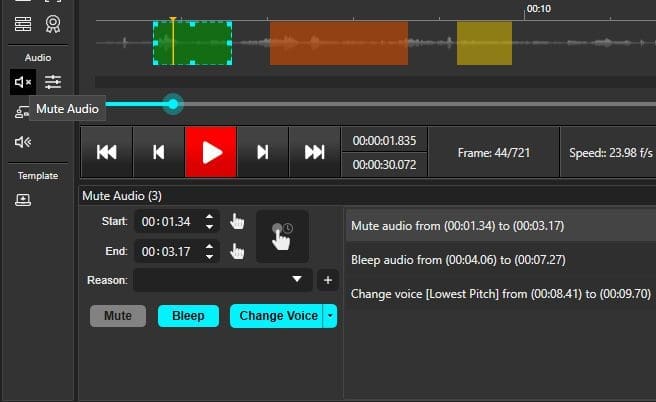
Task: Click the Speed 23.98 f/s readout
Action: tap(610, 153)
